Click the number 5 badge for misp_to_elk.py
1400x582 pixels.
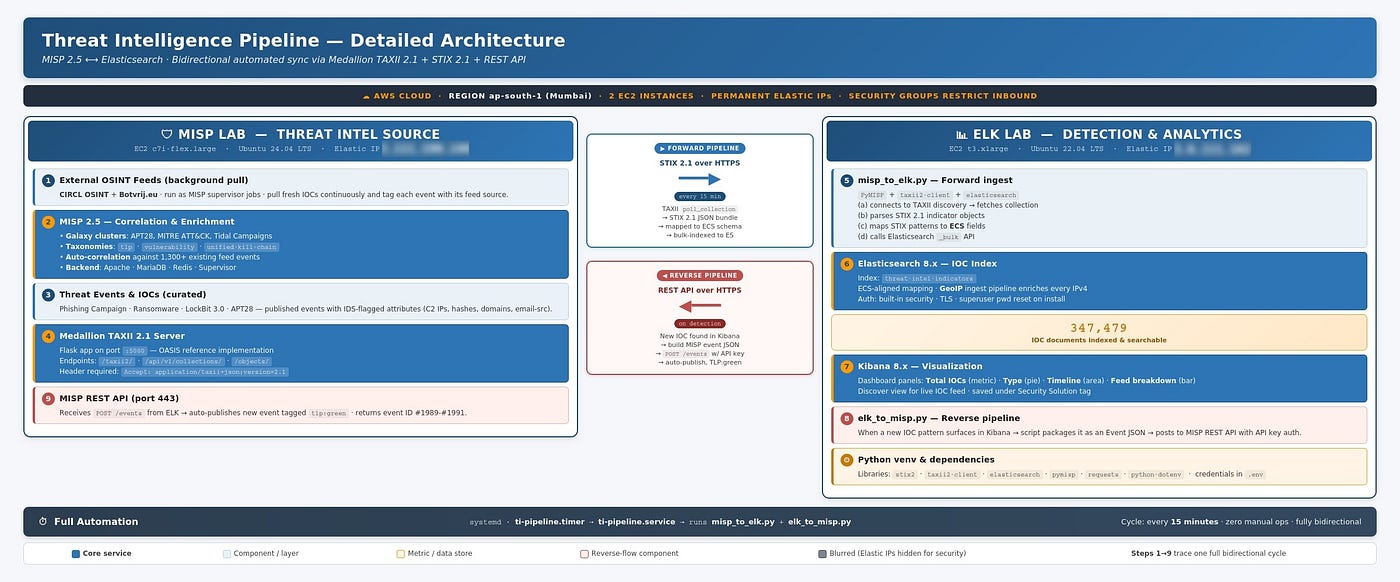click(847, 181)
